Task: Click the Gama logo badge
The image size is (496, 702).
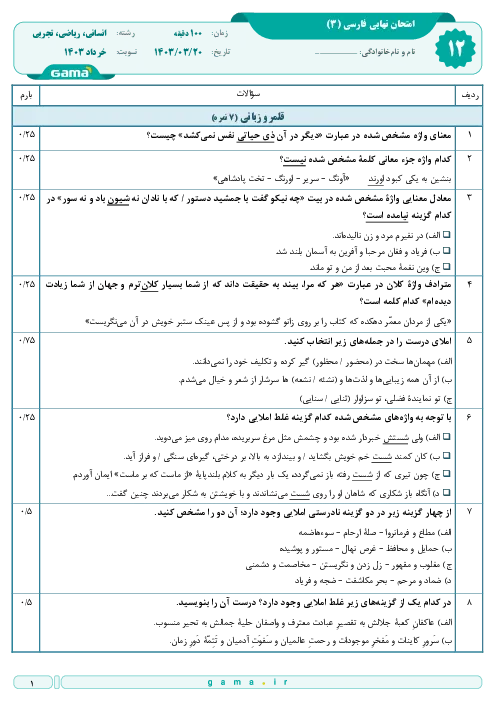Action: [x=70, y=73]
